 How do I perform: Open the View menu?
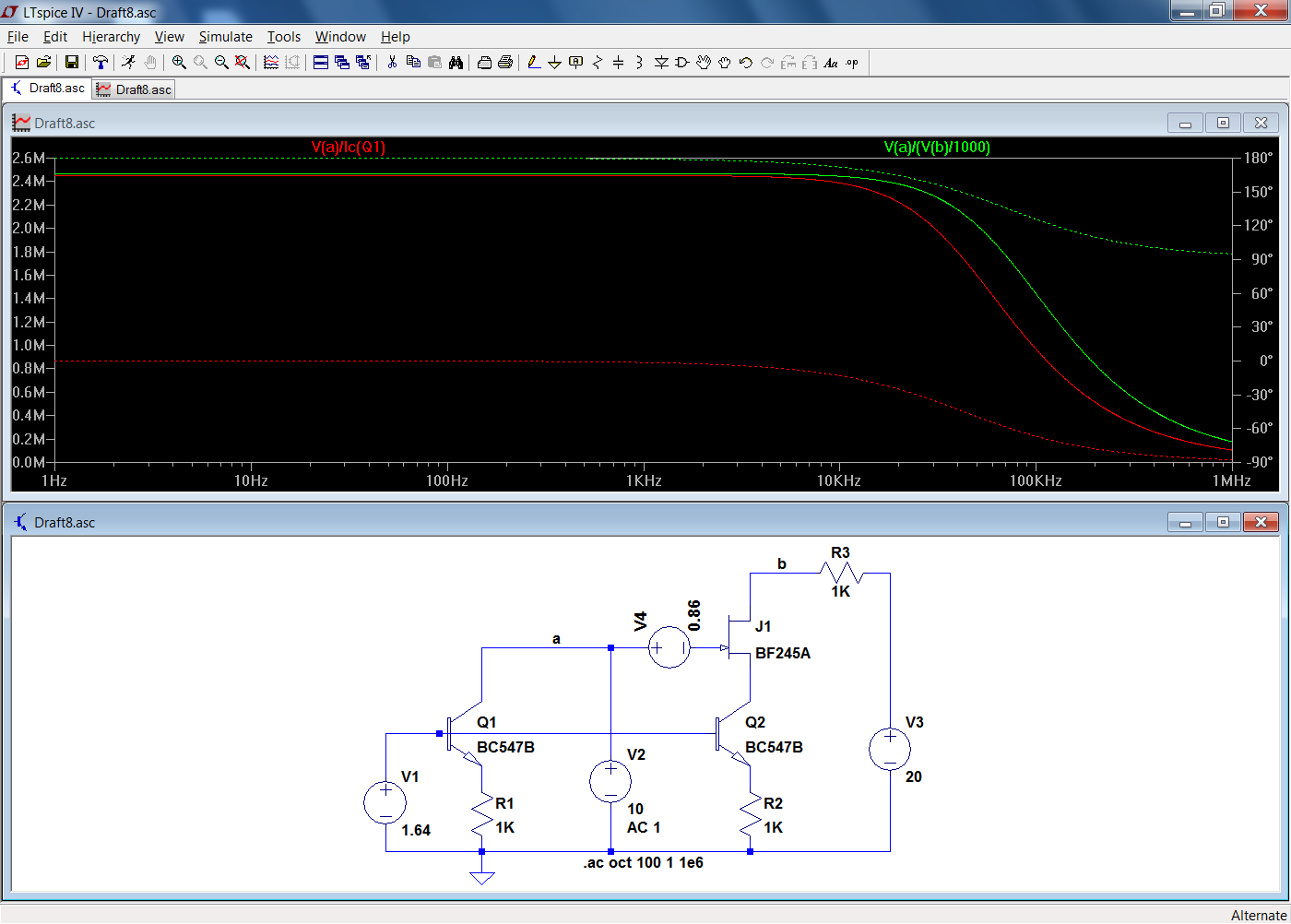pos(169,37)
